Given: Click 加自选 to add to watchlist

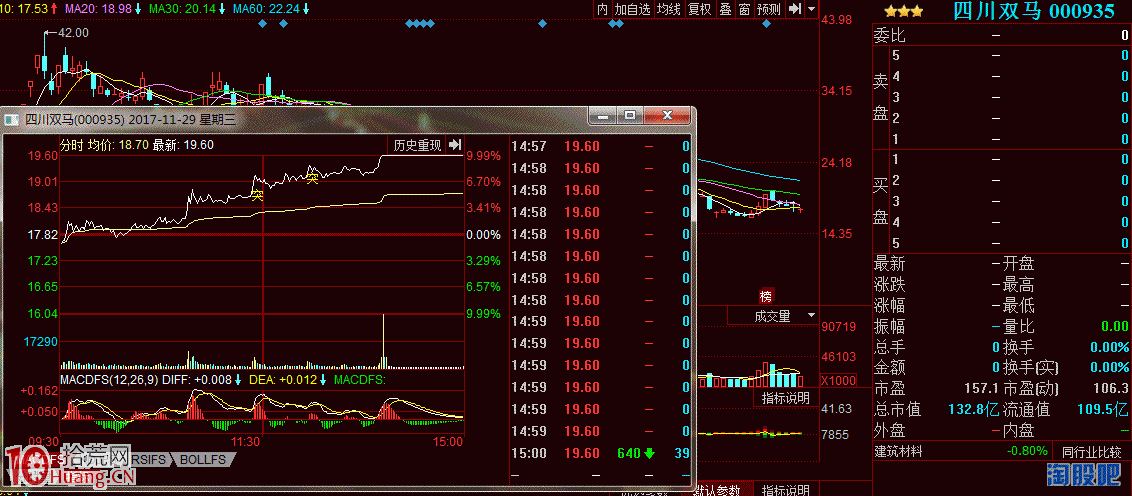Looking at the screenshot, I should (632, 9).
